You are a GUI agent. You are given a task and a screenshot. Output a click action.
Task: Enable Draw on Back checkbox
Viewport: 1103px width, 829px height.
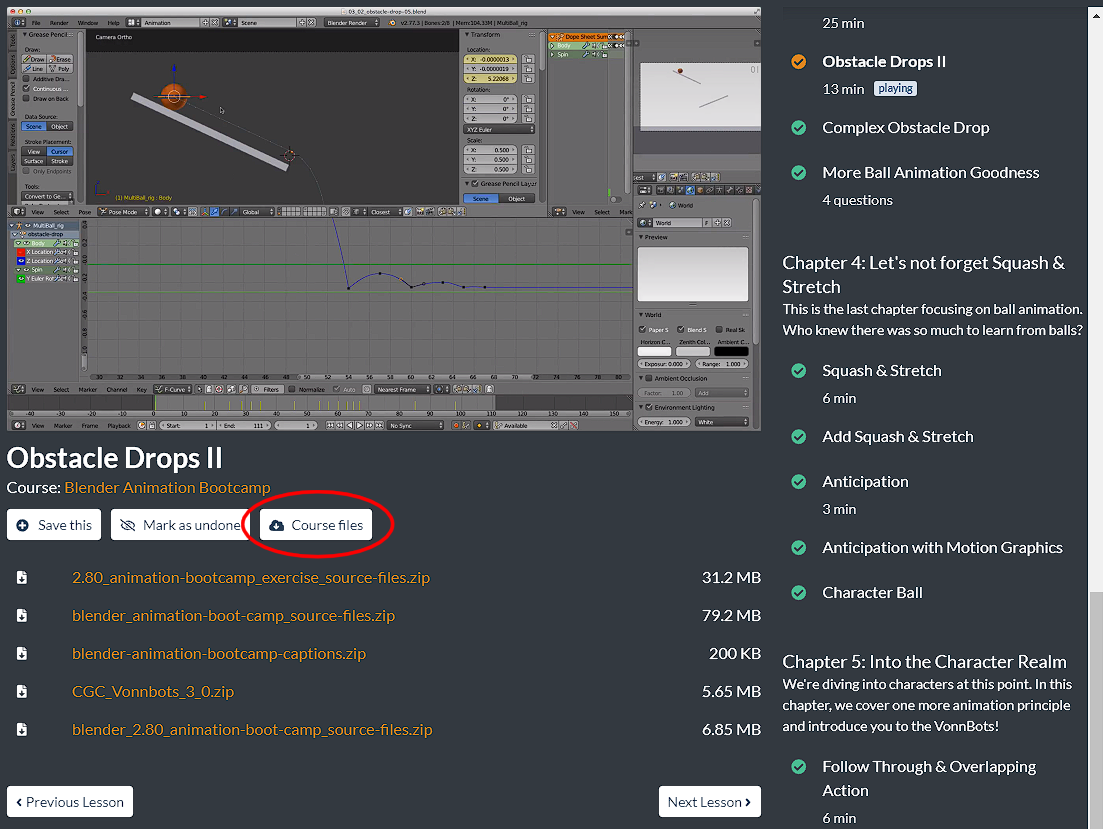point(27,99)
